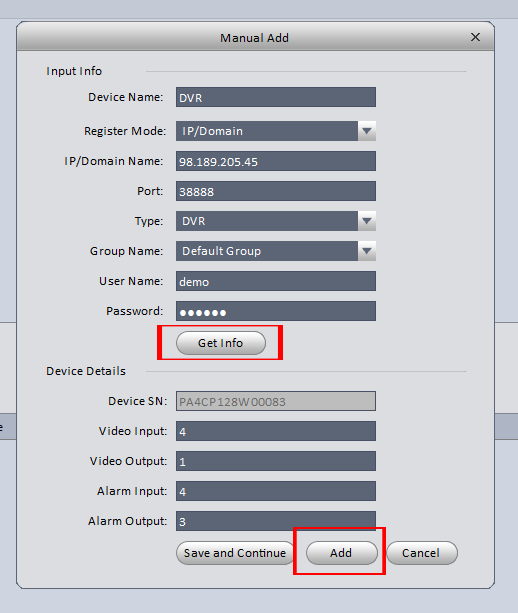Select the Video Input field

(x=276, y=431)
